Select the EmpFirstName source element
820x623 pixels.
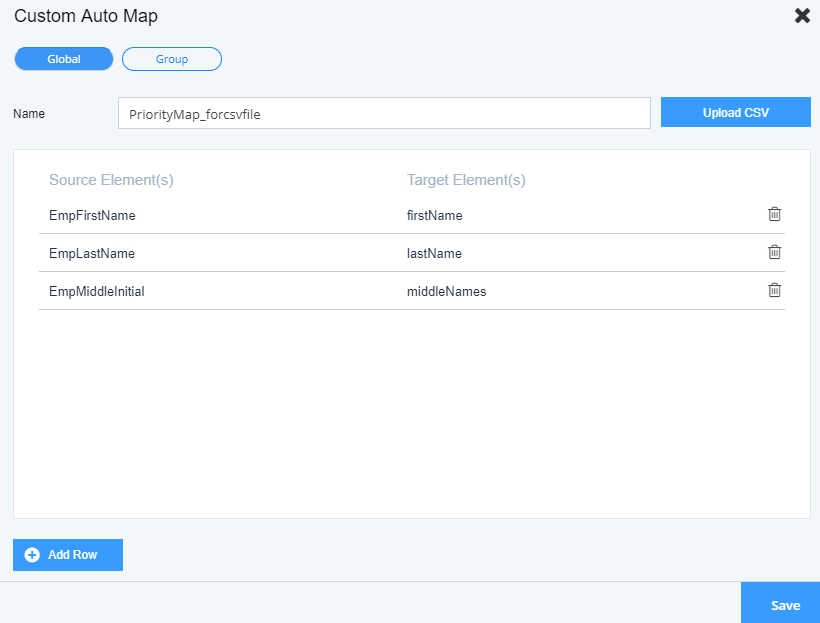[x=92, y=216]
